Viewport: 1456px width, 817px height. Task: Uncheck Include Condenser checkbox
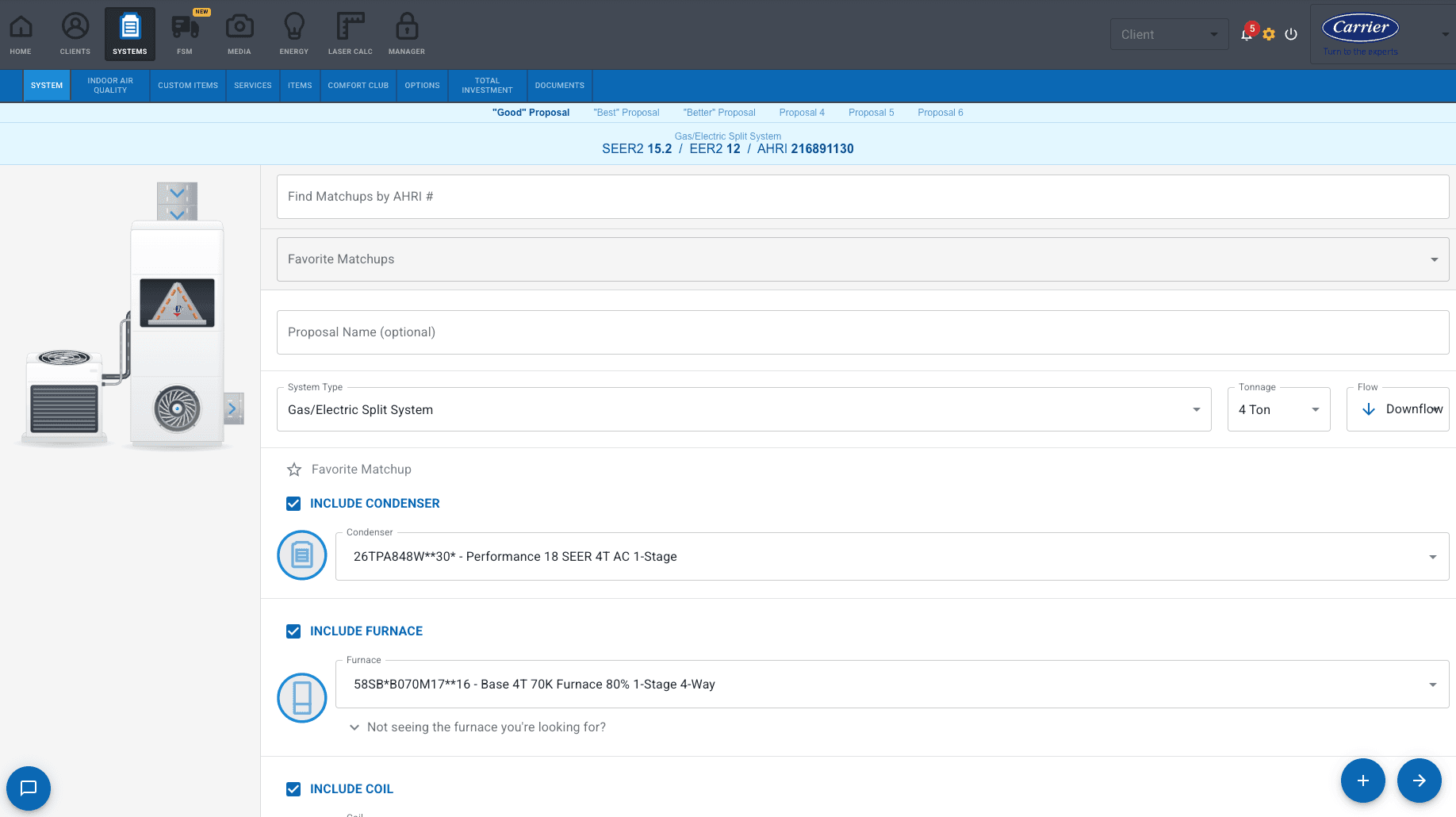tap(293, 504)
